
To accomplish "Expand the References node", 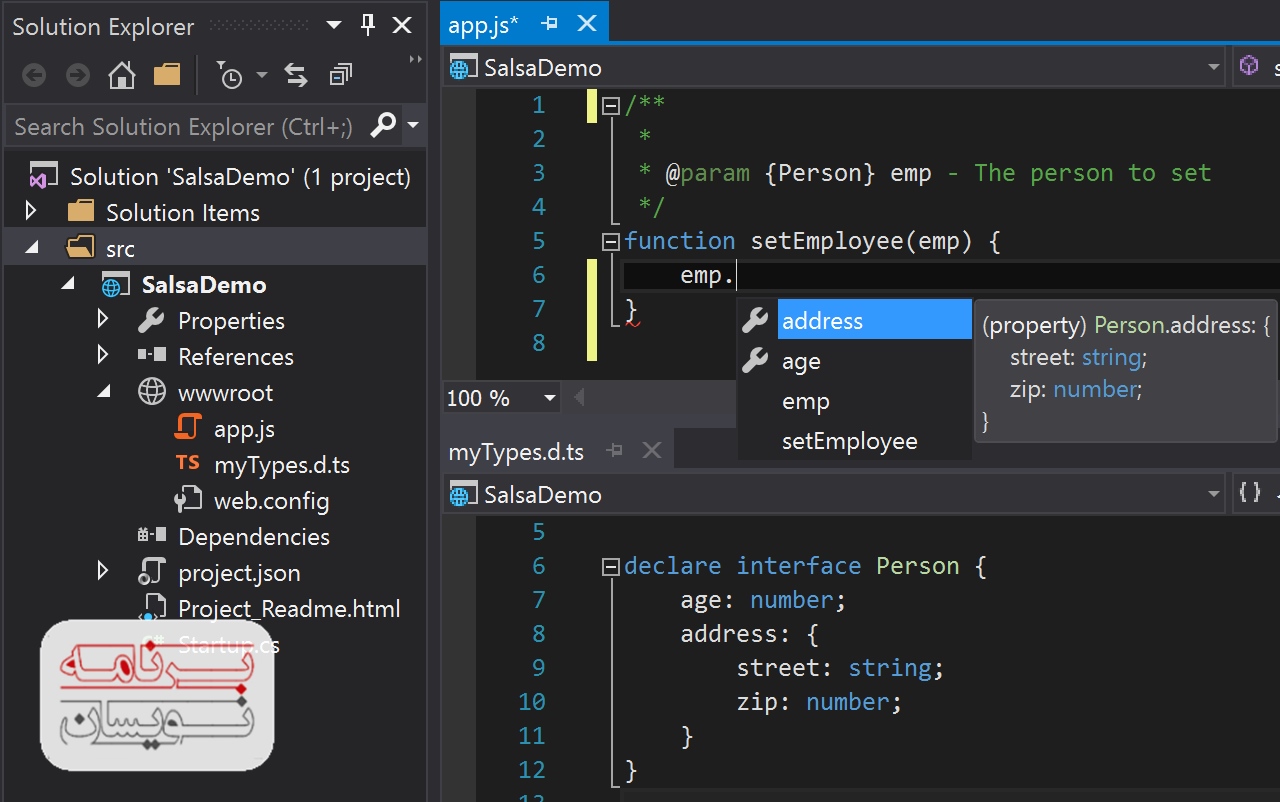I will tap(102, 356).
